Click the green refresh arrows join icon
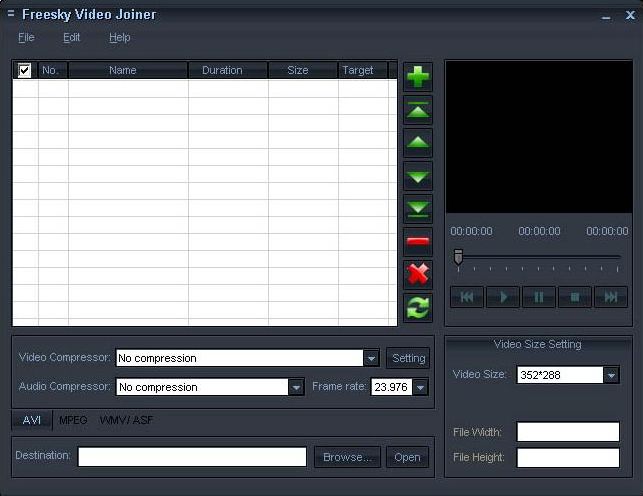Image resolution: width=643 pixels, height=496 pixels. point(418,307)
